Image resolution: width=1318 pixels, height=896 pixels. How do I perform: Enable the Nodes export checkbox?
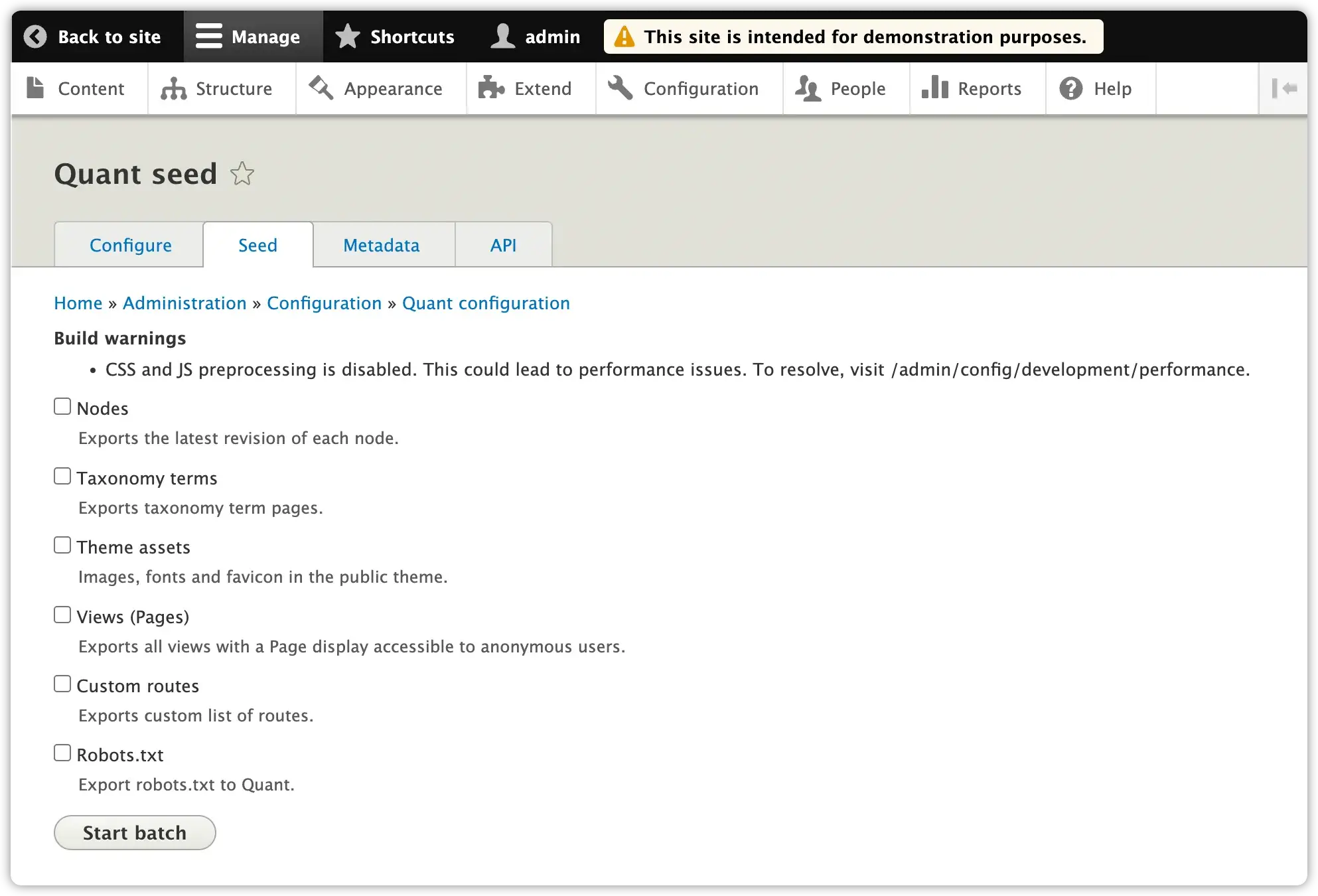pyautogui.click(x=62, y=406)
